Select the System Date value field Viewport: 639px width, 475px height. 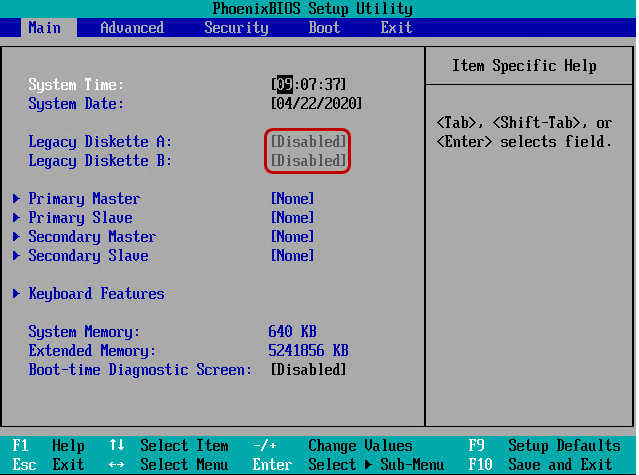(316, 104)
